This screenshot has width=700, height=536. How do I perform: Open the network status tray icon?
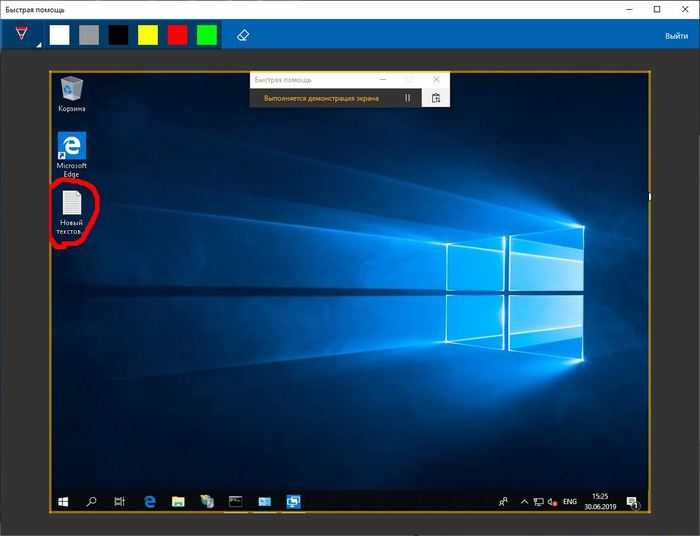tap(538, 502)
